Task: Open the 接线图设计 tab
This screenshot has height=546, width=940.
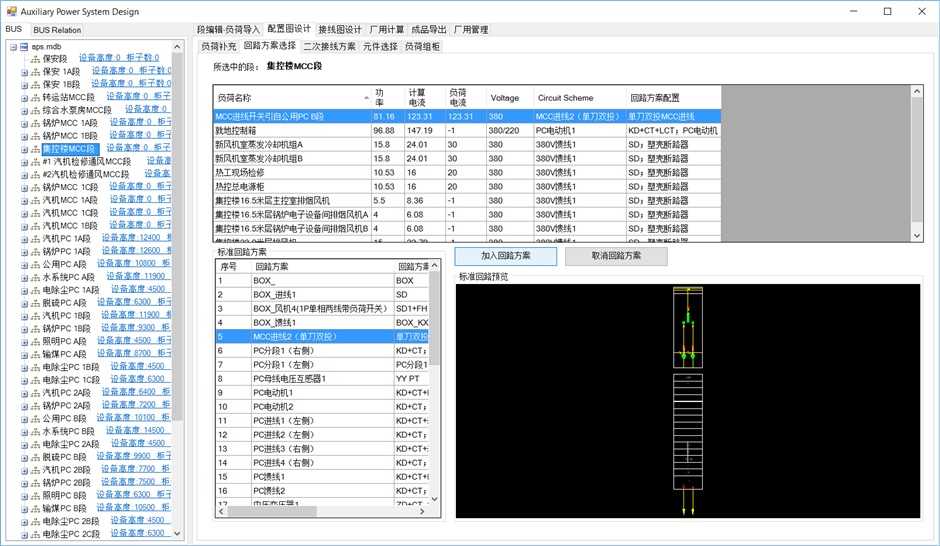Action: (x=340, y=30)
